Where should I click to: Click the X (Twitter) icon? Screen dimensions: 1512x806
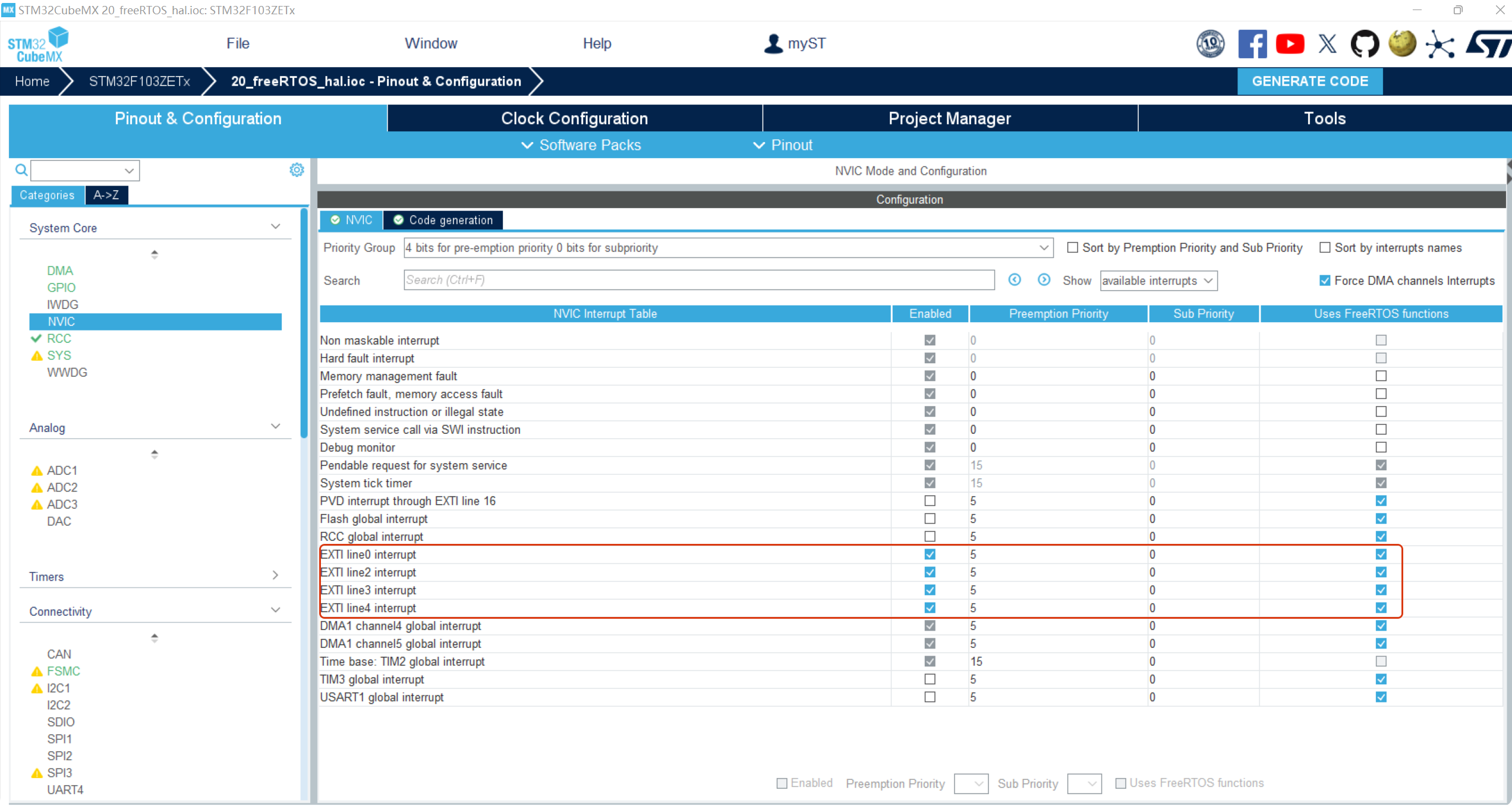coord(1327,44)
